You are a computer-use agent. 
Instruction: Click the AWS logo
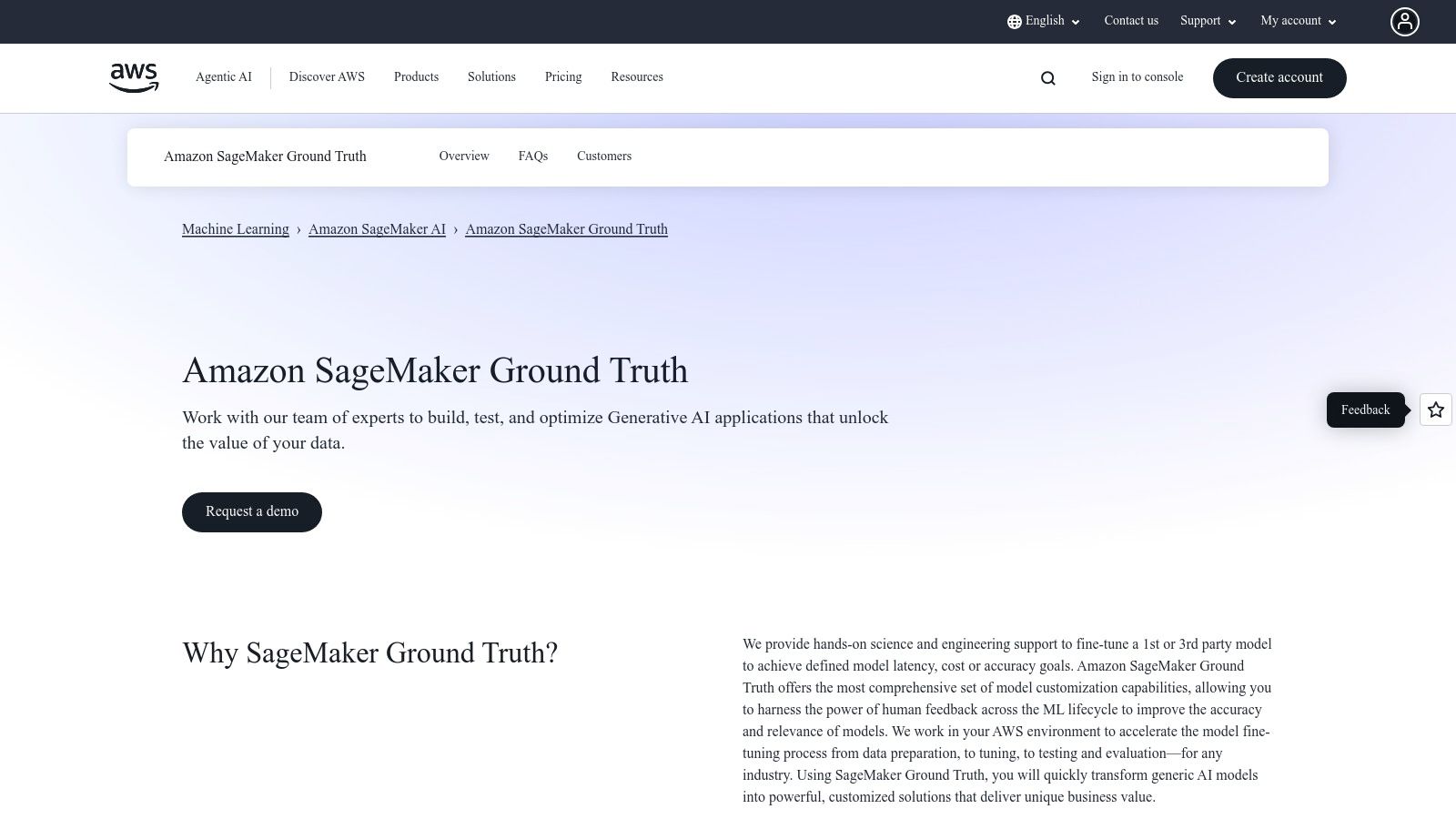click(x=134, y=77)
